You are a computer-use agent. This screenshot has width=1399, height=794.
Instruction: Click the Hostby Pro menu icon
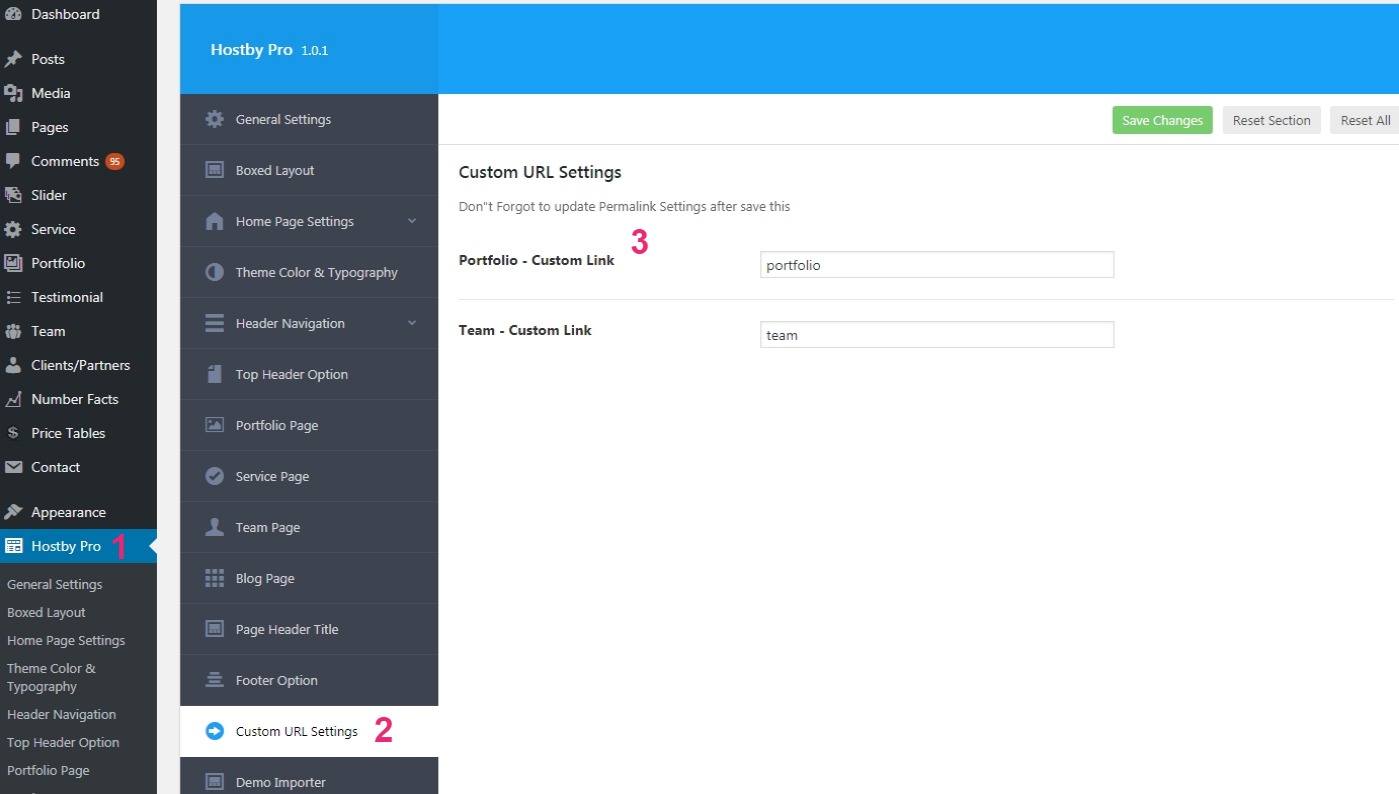tap(13, 546)
